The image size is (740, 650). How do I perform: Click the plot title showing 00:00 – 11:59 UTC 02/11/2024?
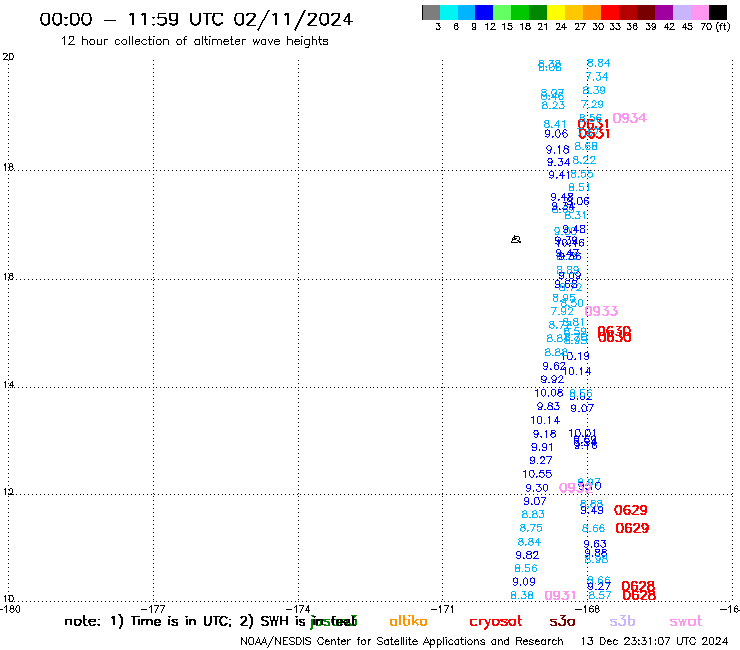(x=196, y=19)
